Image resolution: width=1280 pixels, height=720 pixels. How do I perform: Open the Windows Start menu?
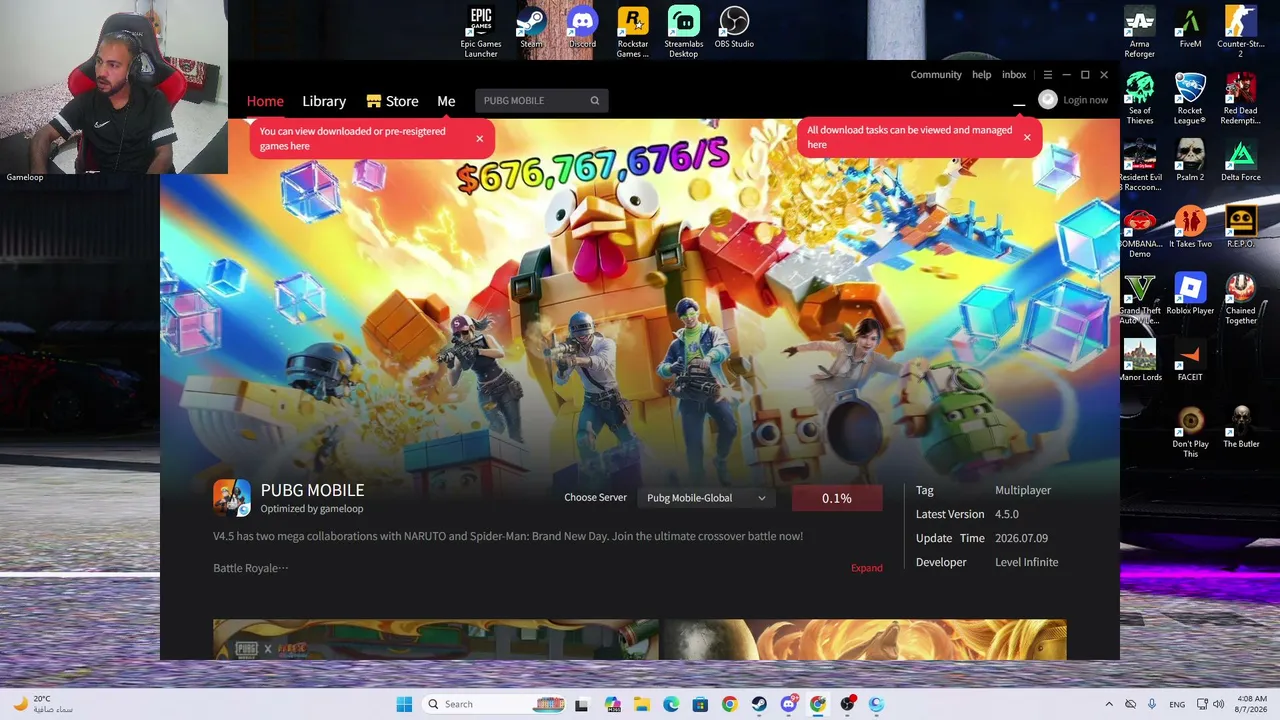click(404, 704)
